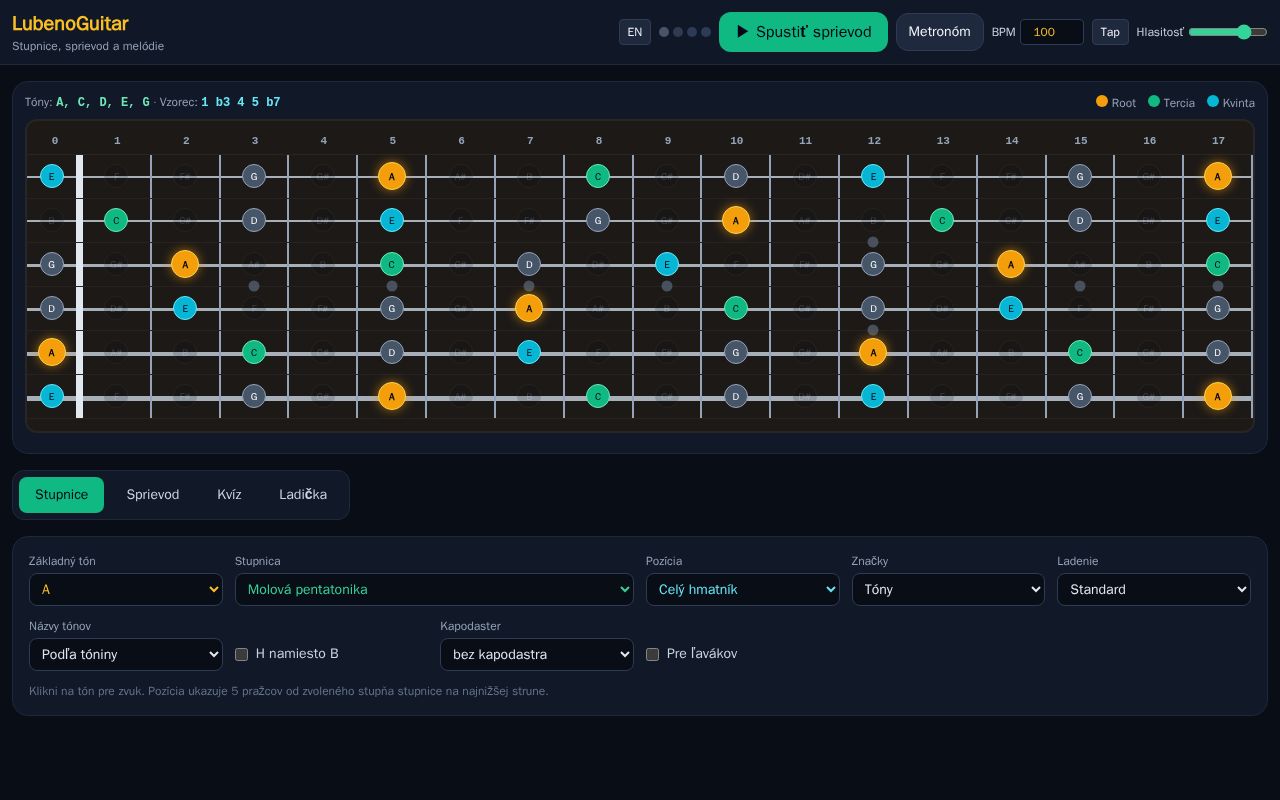Play C note at fret 3, A string
Image resolution: width=1280 pixels, height=800 pixels.
click(x=254, y=352)
